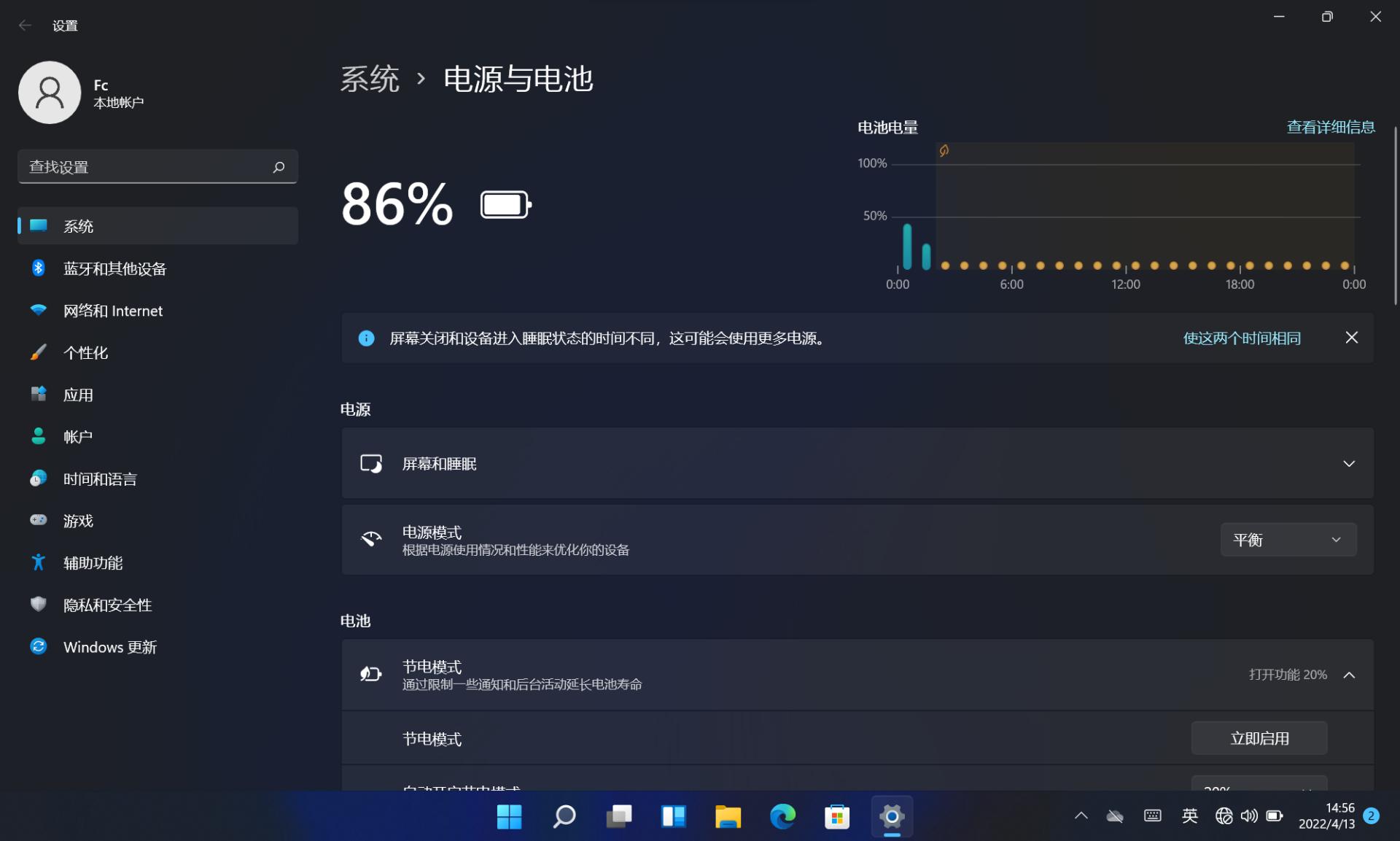Expand the 屏幕和睡眠 section

(1350, 463)
